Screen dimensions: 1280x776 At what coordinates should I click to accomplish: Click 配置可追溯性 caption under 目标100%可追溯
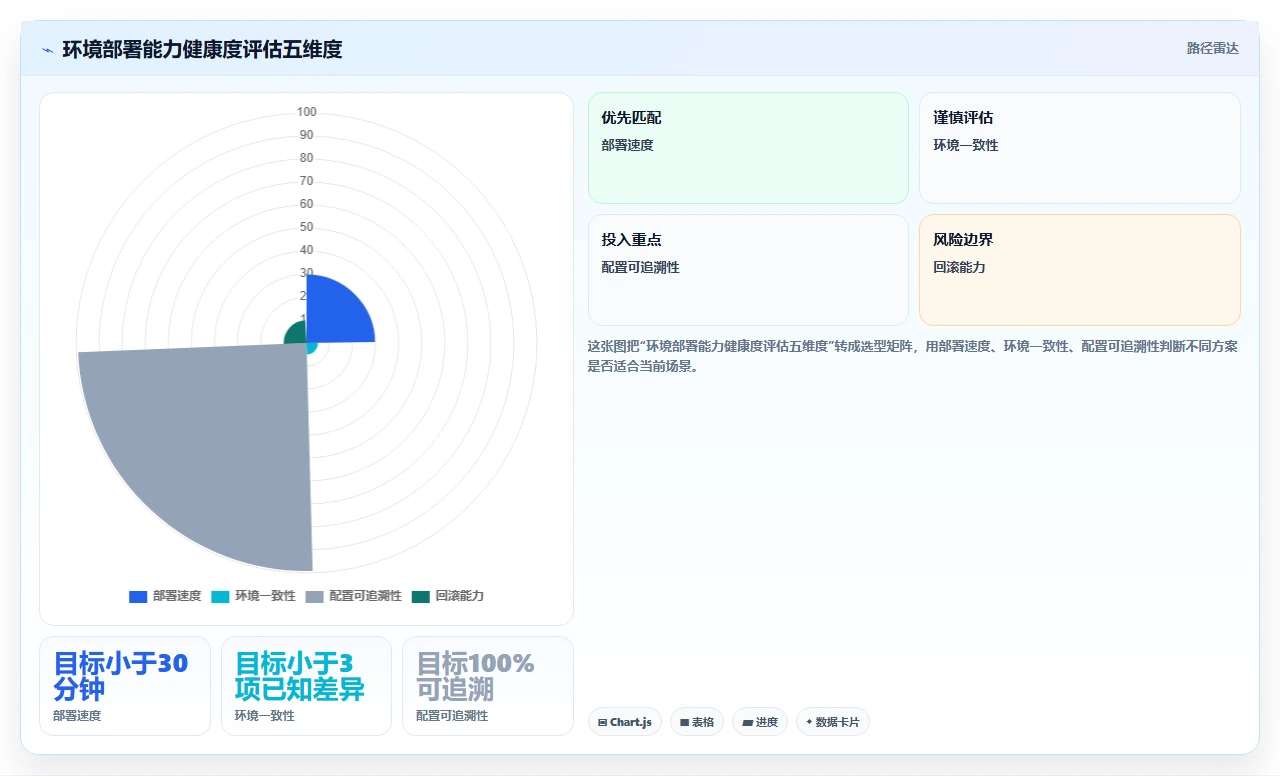coord(452,716)
